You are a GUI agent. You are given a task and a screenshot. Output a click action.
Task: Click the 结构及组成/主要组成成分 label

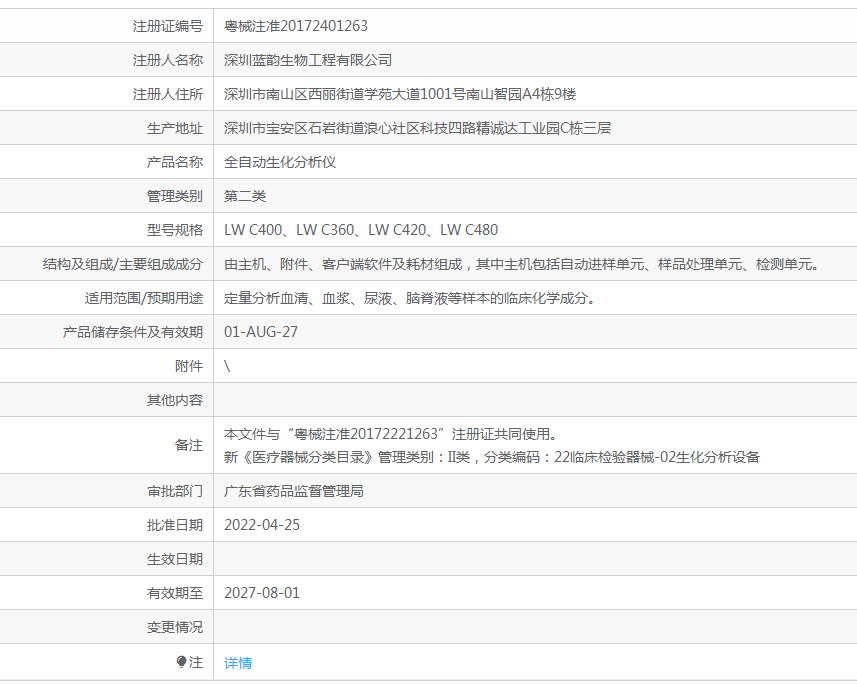[123, 264]
